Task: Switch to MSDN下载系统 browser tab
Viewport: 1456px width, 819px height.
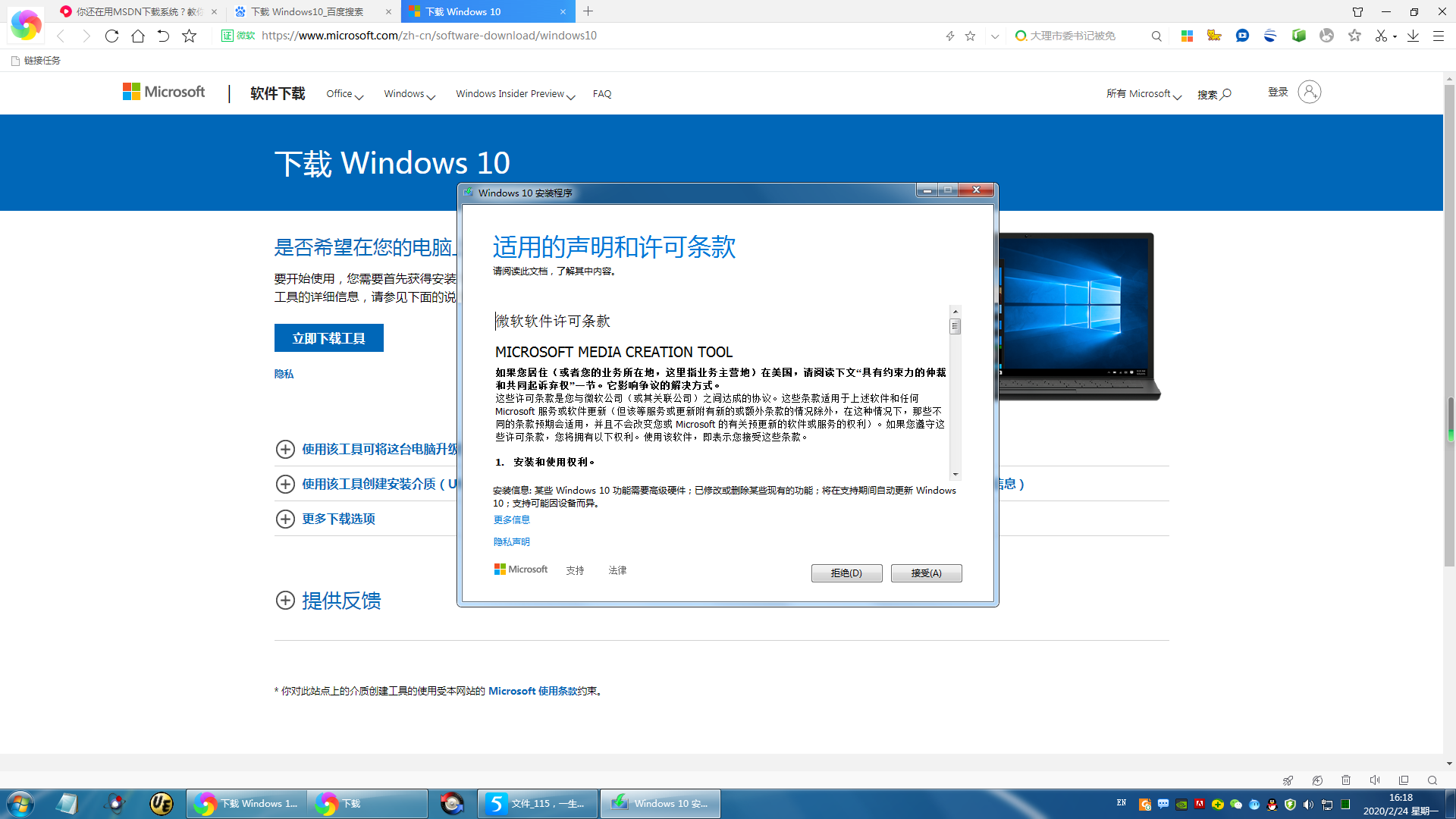Action: (x=139, y=11)
